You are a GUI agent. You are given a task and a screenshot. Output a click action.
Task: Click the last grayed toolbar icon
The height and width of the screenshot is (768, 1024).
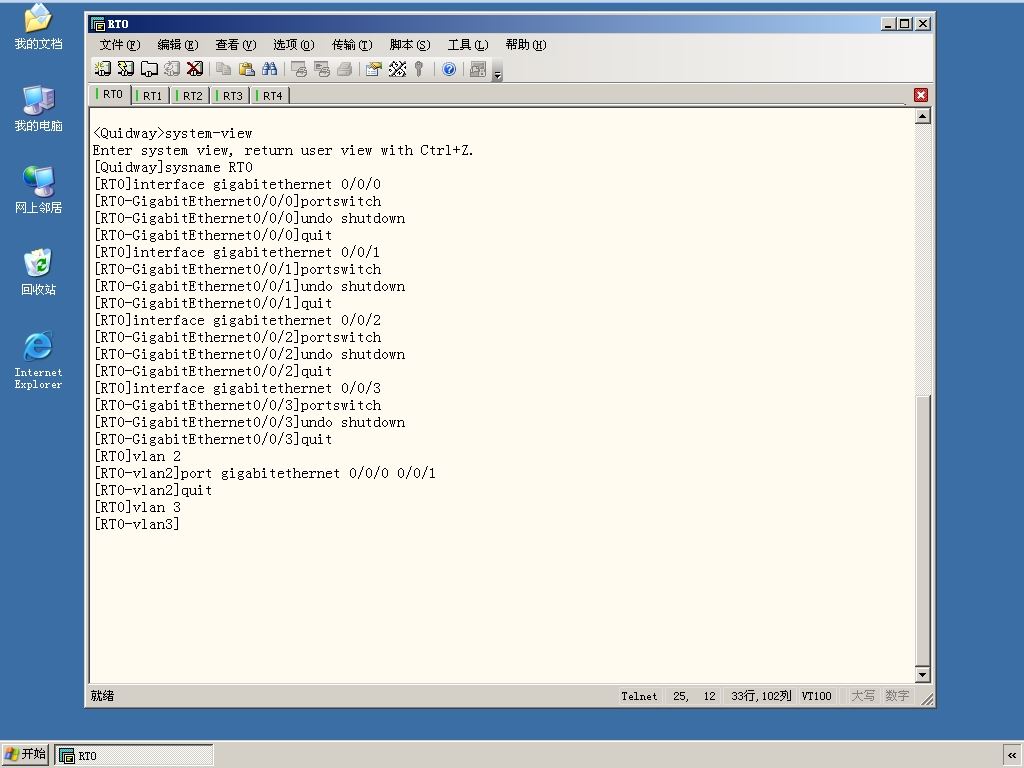pos(478,69)
